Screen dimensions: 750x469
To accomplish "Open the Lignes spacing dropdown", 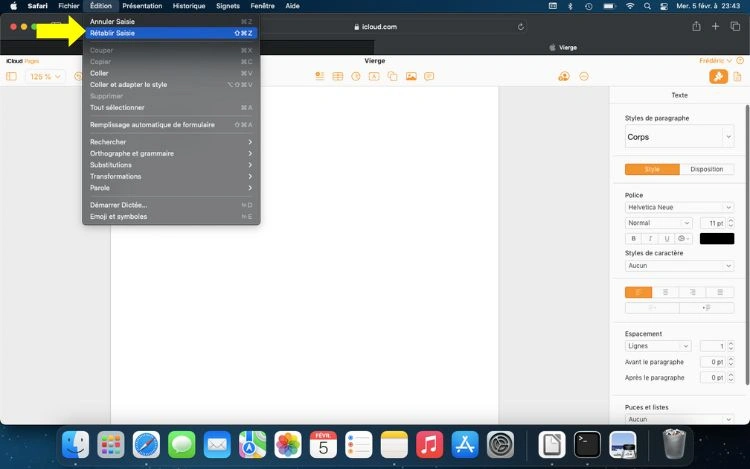I will [658, 346].
